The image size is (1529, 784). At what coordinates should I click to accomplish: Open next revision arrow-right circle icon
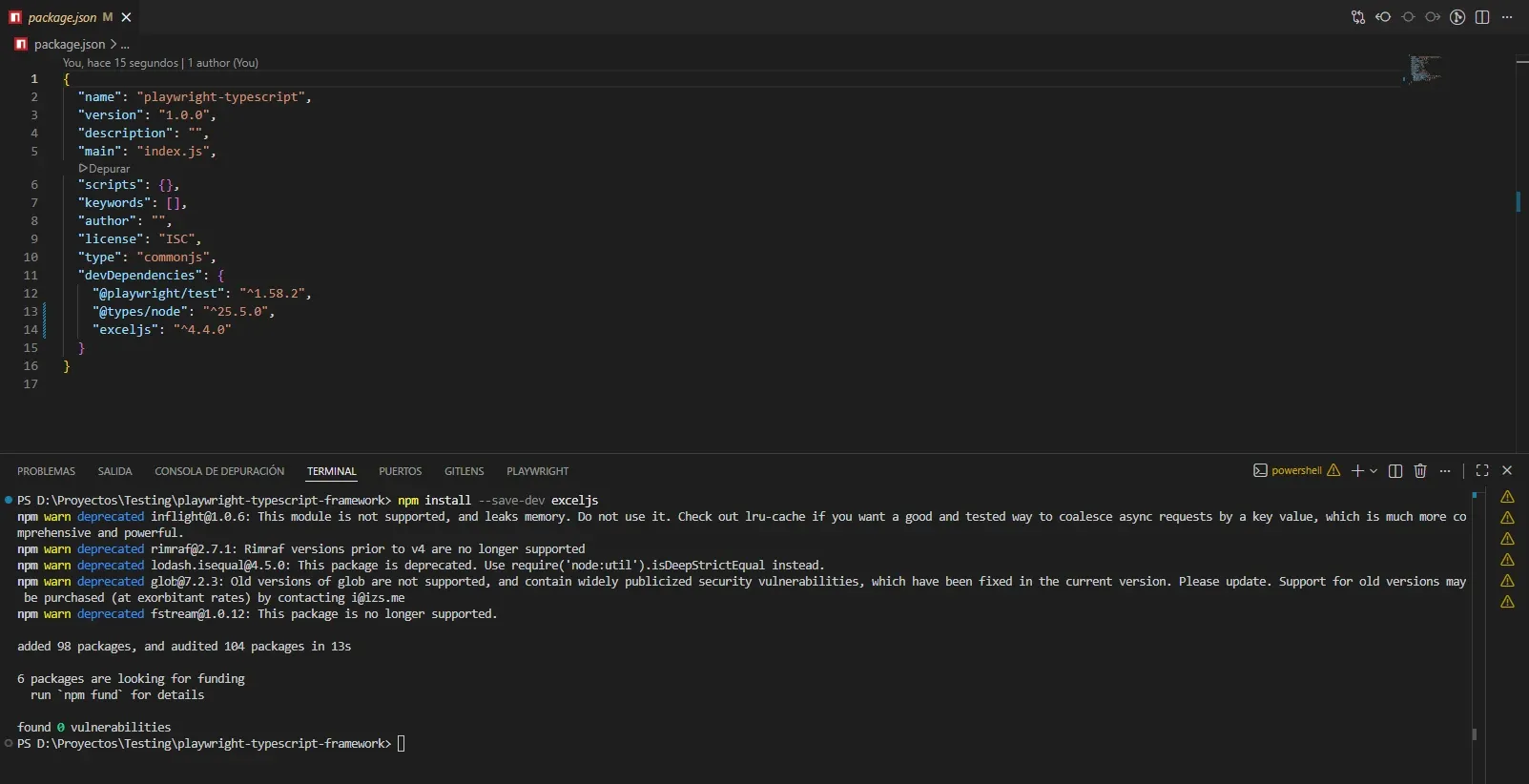coord(1433,17)
